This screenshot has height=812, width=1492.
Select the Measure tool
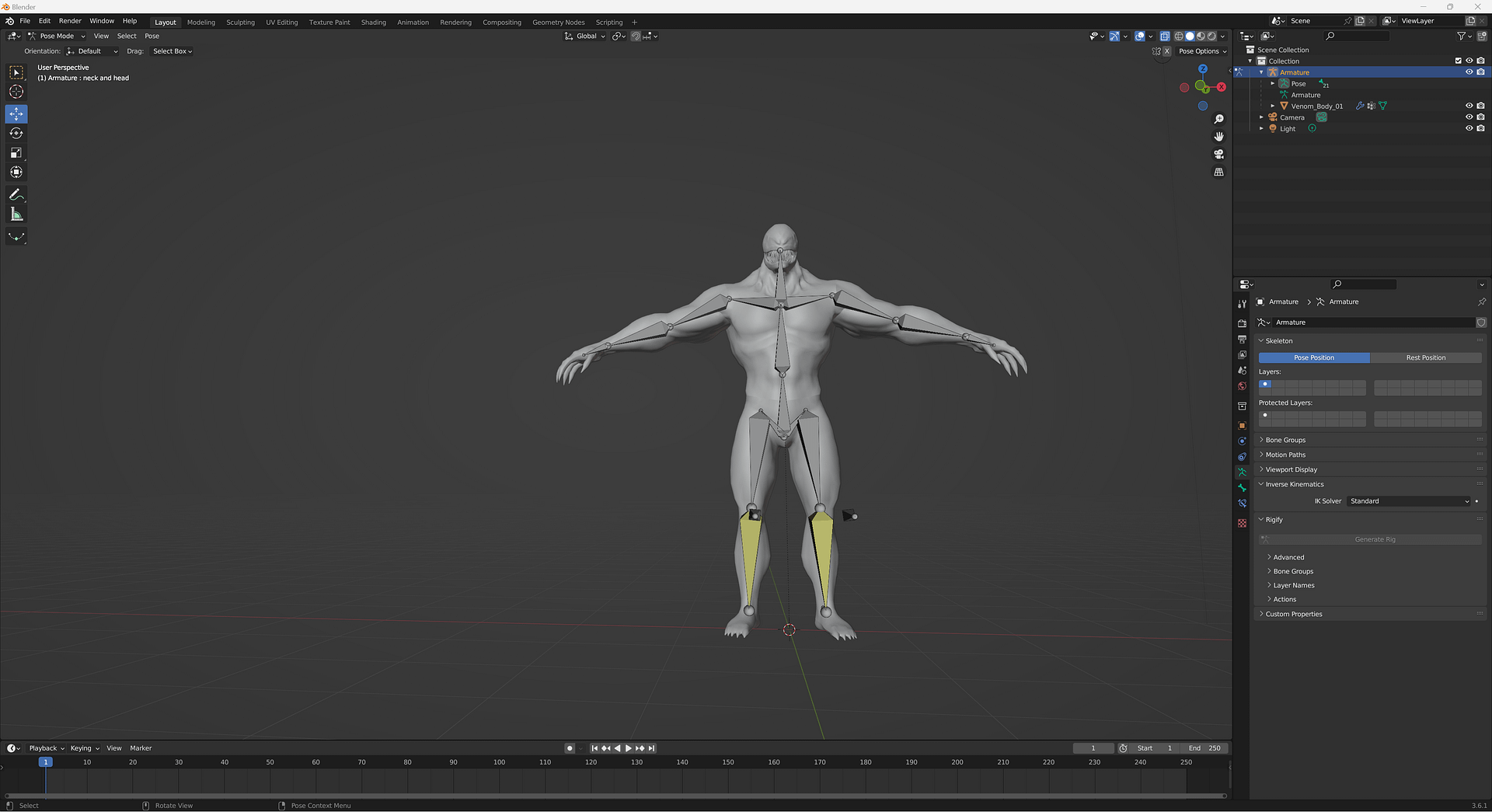pos(16,214)
